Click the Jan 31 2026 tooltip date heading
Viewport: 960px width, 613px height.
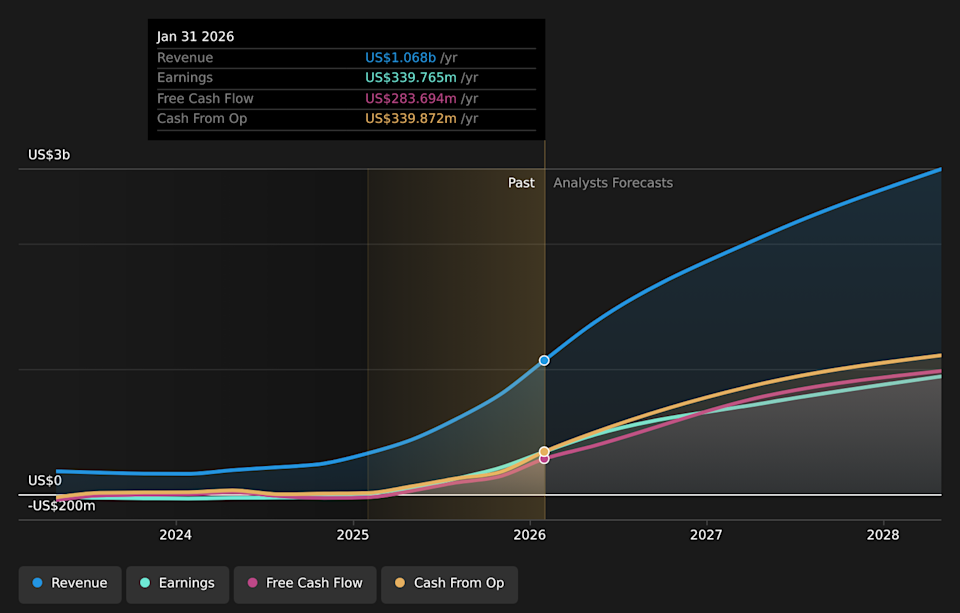[195, 36]
